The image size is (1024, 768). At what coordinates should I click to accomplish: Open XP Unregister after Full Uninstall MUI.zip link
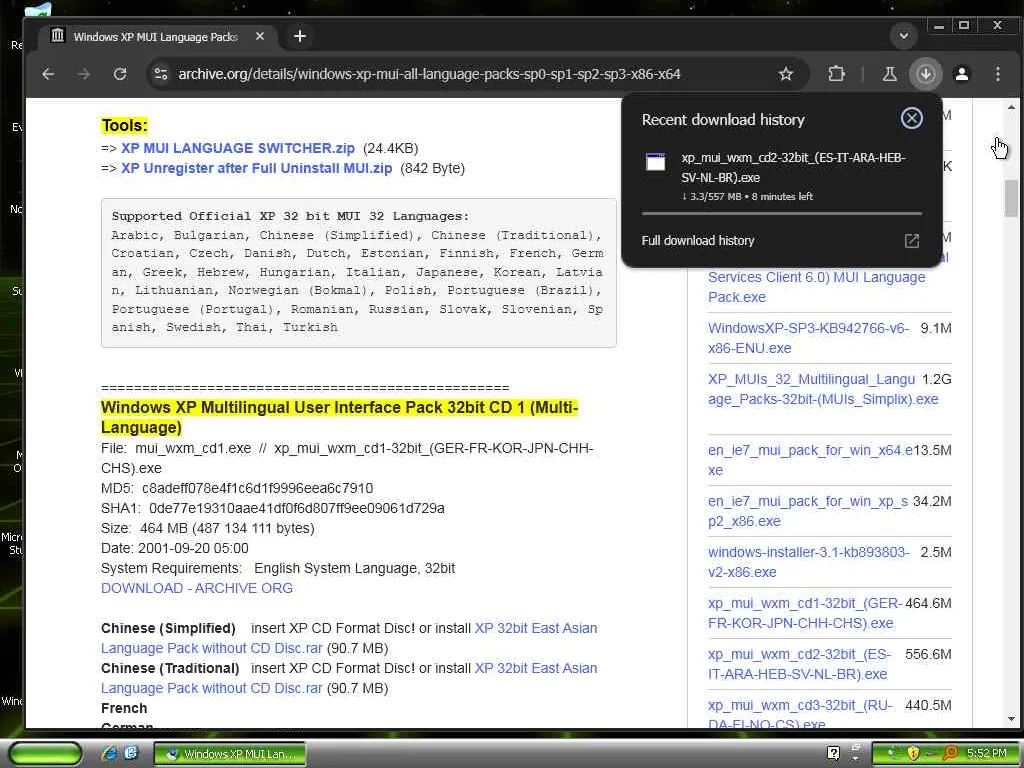click(256, 168)
